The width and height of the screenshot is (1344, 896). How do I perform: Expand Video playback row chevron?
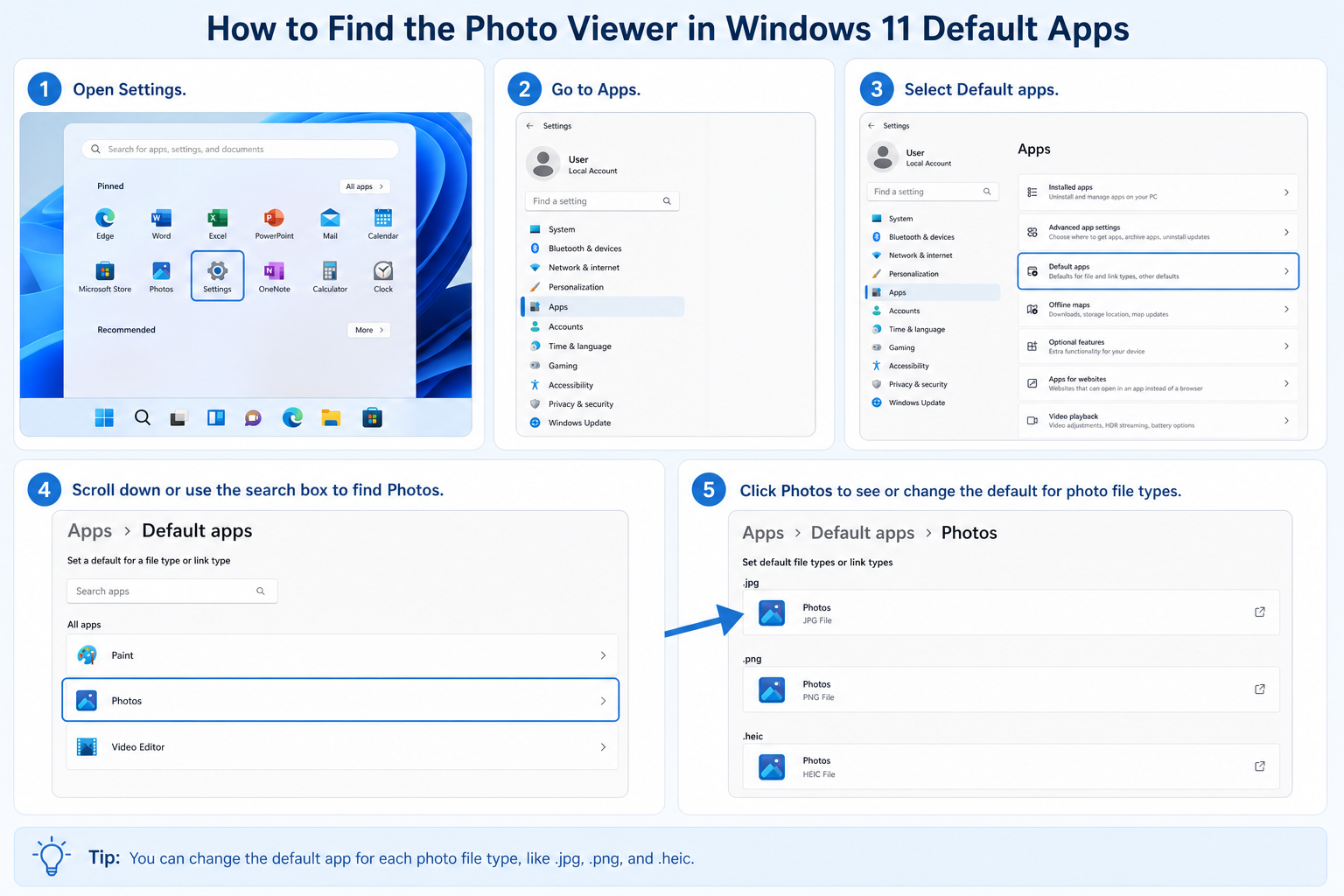pyautogui.click(x=1286, y=421)
